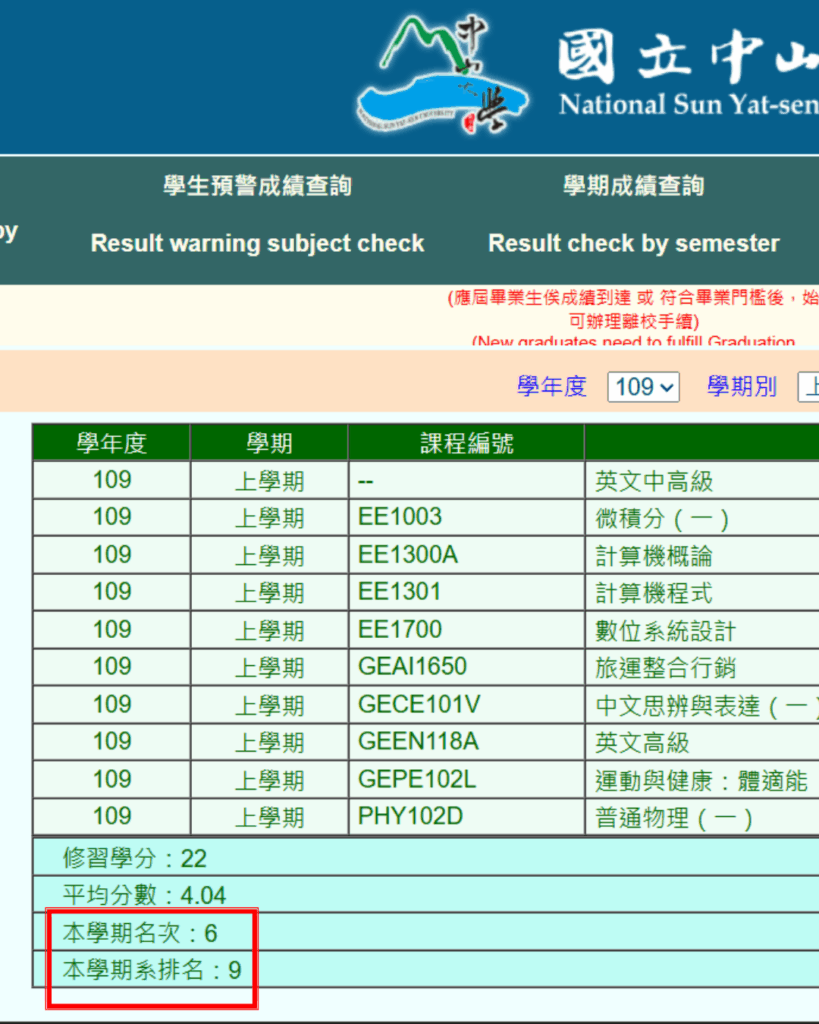The image size is (819, 1024).
Task: Expand the 學年度 dropdown showing 109
Action: tap(643, 387)
